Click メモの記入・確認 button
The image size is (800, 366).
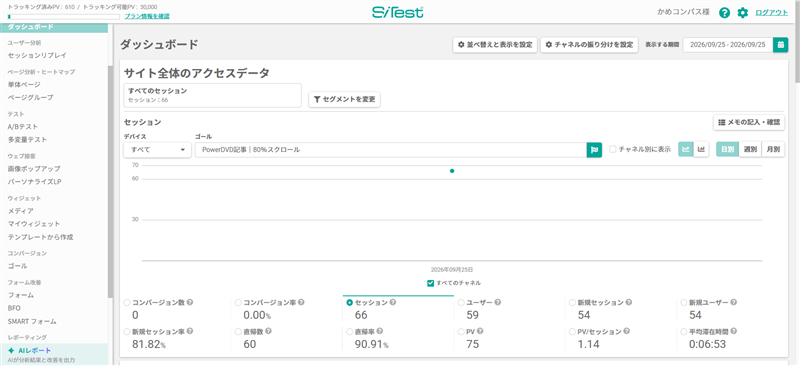[x=748, y=123]
